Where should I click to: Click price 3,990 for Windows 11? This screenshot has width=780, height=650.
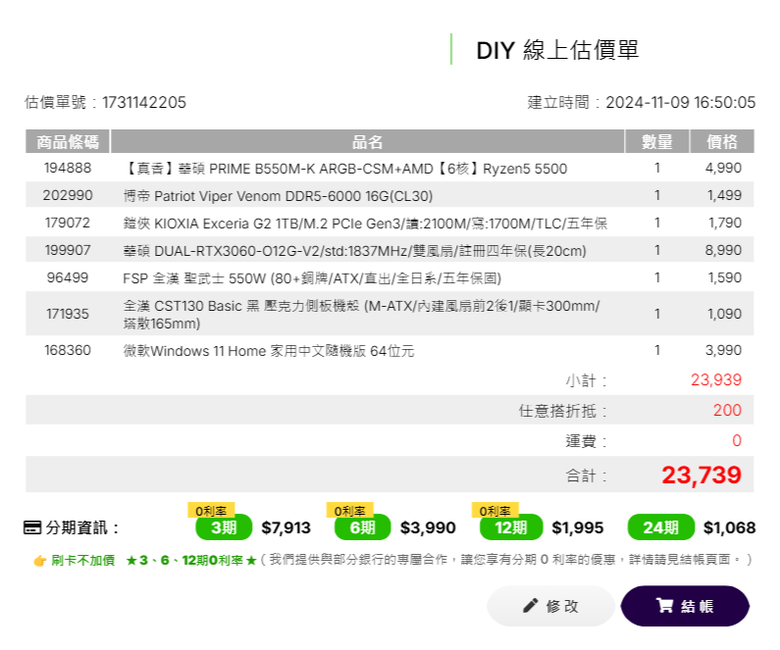click(x=723, y=350)
